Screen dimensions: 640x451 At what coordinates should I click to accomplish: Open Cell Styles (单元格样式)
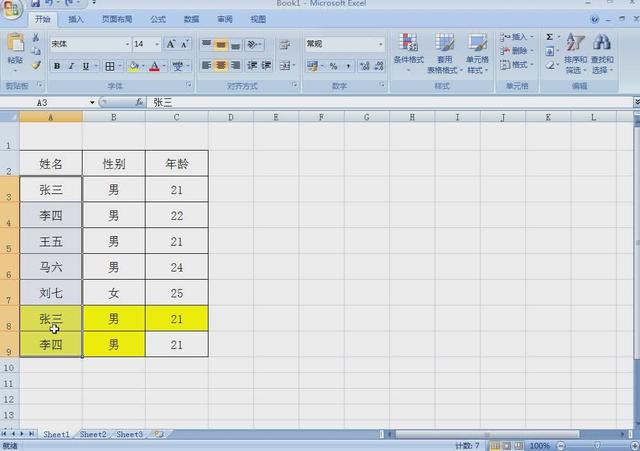point(478,53)
